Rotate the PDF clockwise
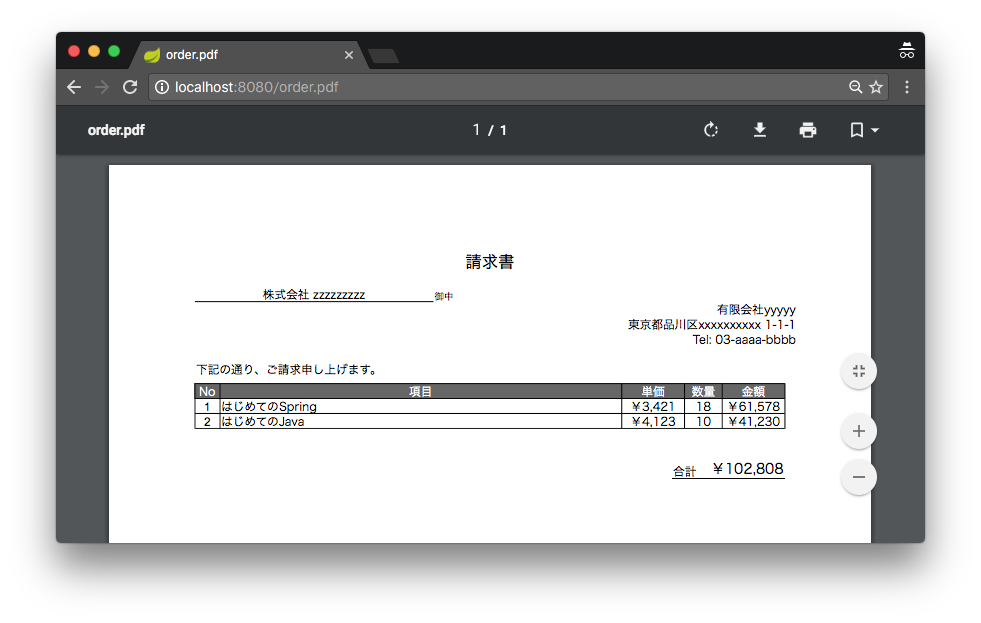The width and height of the screenshot is (981, 623). [x=710, y=130]
